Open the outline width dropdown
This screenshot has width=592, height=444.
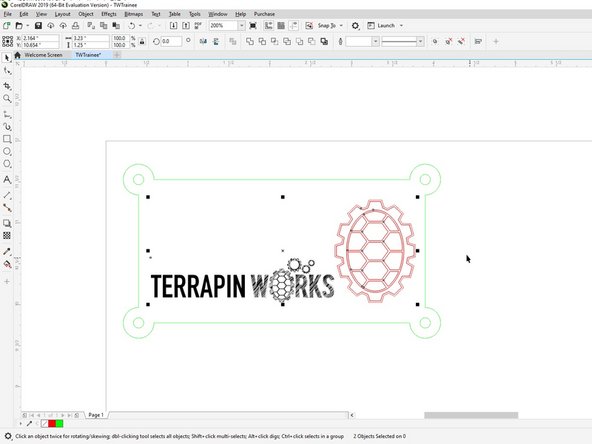pos(375,42)
